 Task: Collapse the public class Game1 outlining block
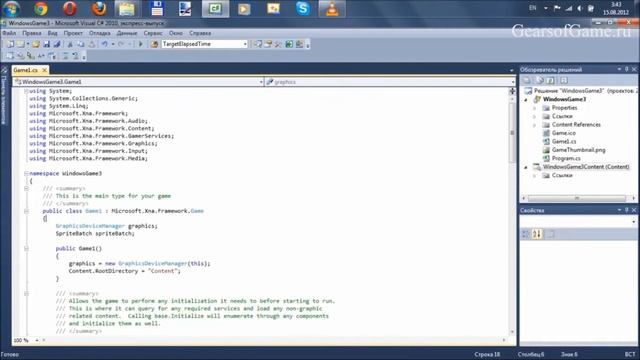click(x=26, y=211)
